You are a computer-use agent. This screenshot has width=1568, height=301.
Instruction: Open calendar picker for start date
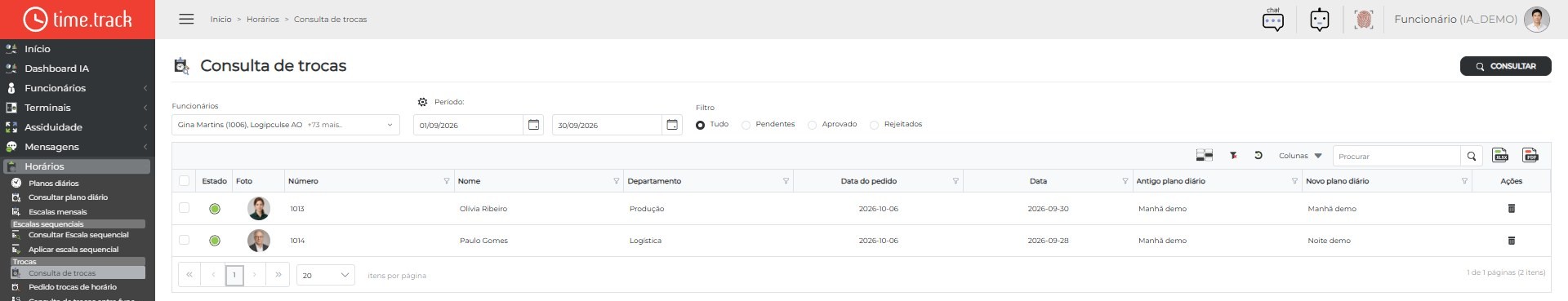point(533,125)
